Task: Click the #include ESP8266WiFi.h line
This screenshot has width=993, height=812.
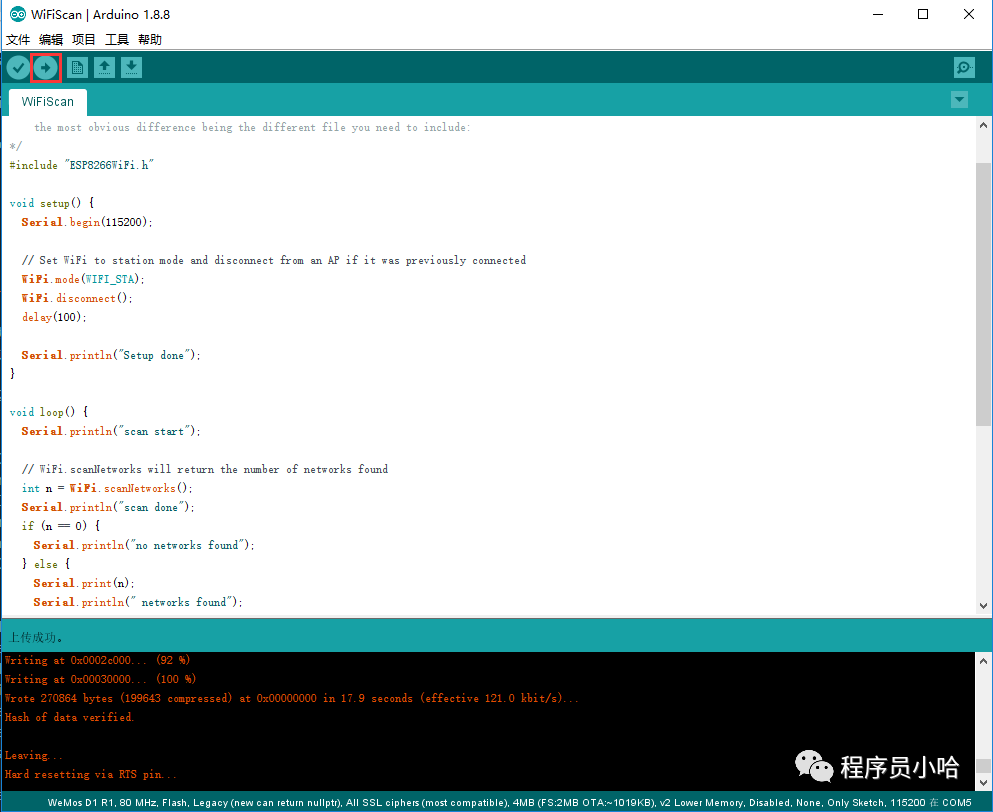Action: tap(82, 165)
